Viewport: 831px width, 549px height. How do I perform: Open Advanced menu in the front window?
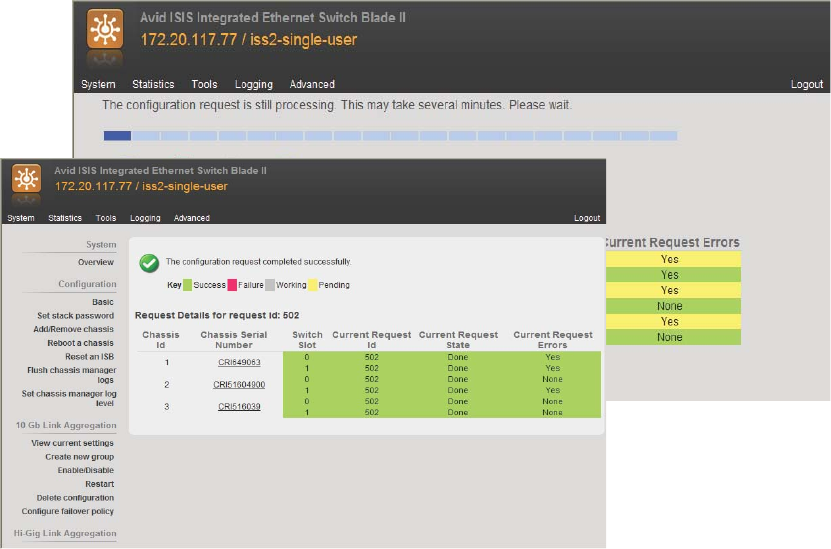point(192,218)
